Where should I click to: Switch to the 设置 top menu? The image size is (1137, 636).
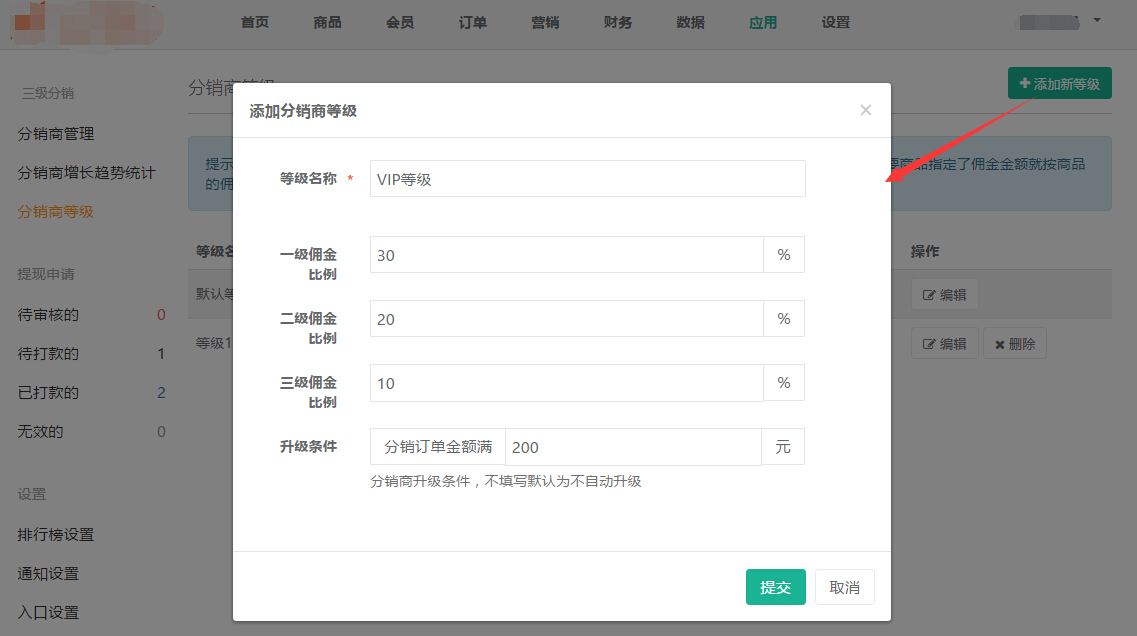pos(835,23)
